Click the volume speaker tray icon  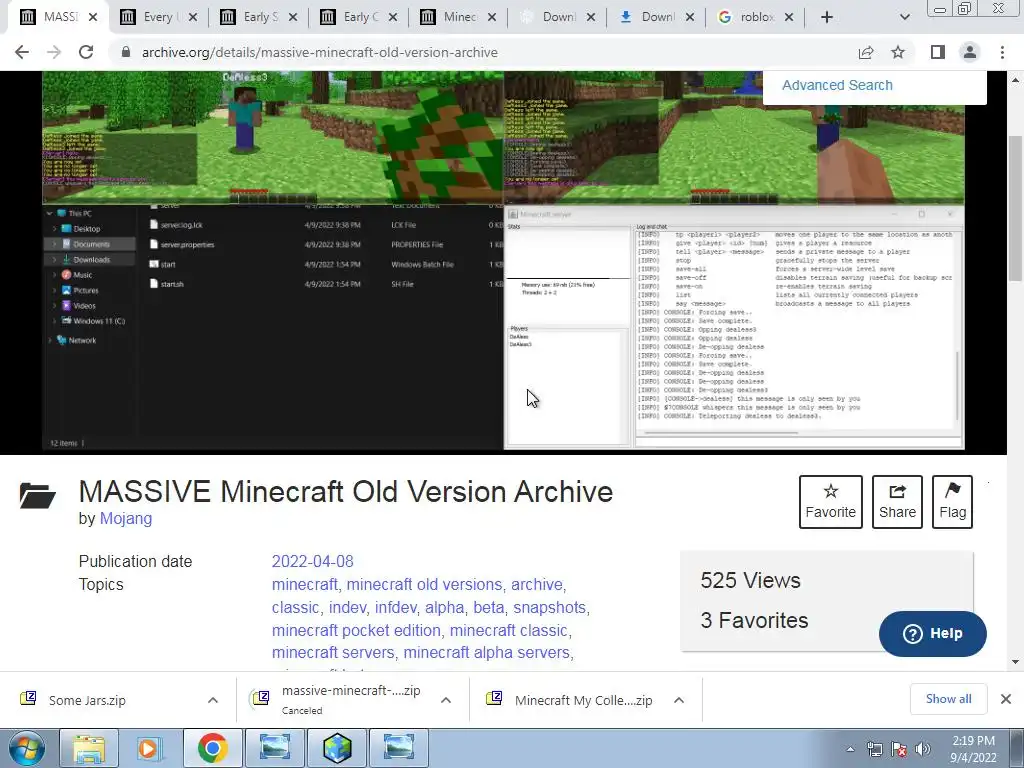pos(923,749)
